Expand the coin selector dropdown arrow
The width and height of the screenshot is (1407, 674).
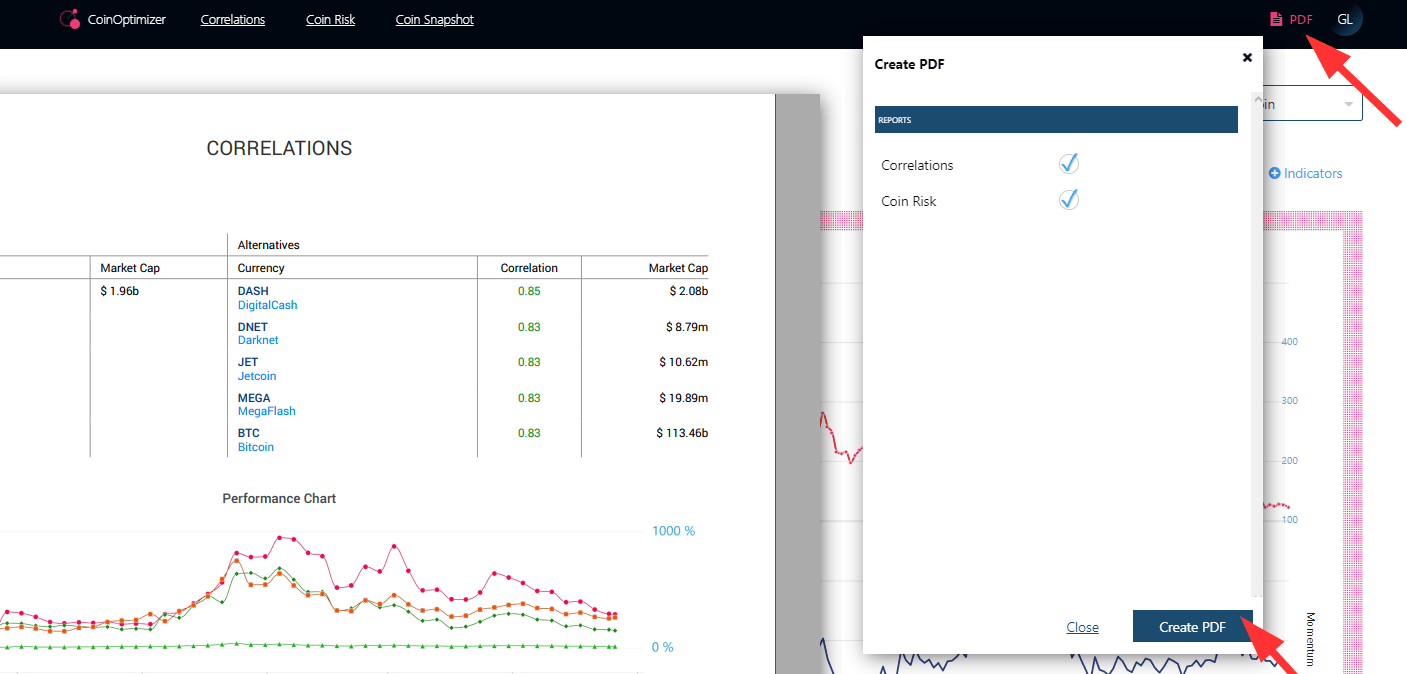click(1348, 105)
